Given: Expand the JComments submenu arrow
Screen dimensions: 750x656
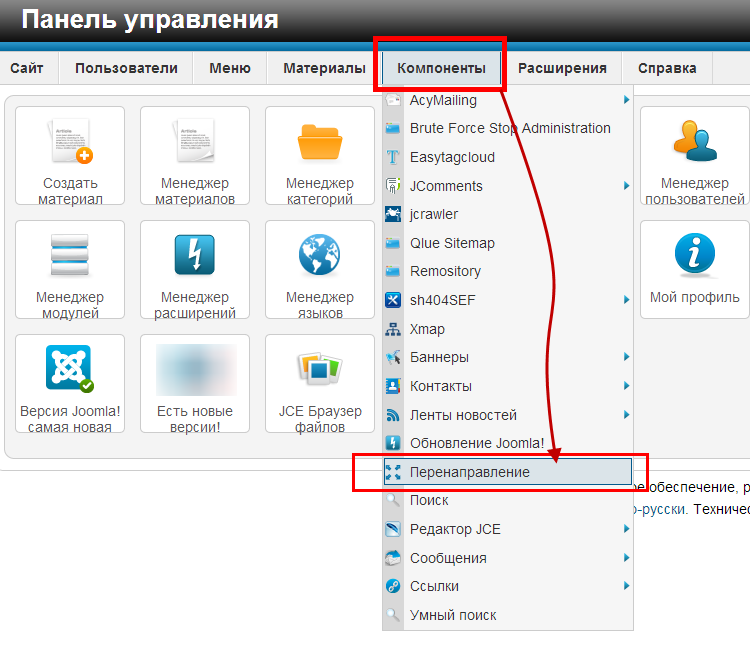Looking at the screenshot, I should coord(626,186).
